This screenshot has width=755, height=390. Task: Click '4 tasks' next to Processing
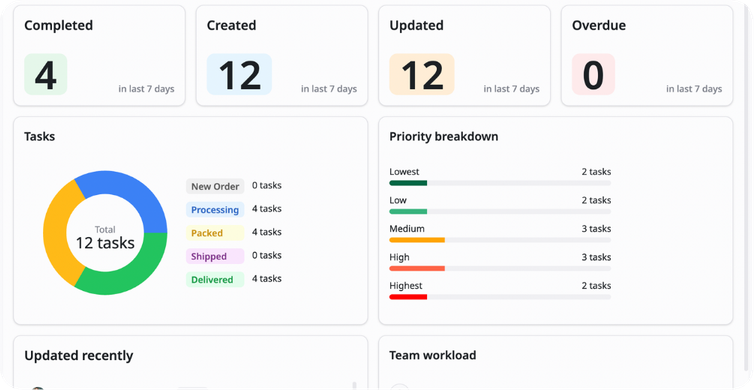pos(267,209)
